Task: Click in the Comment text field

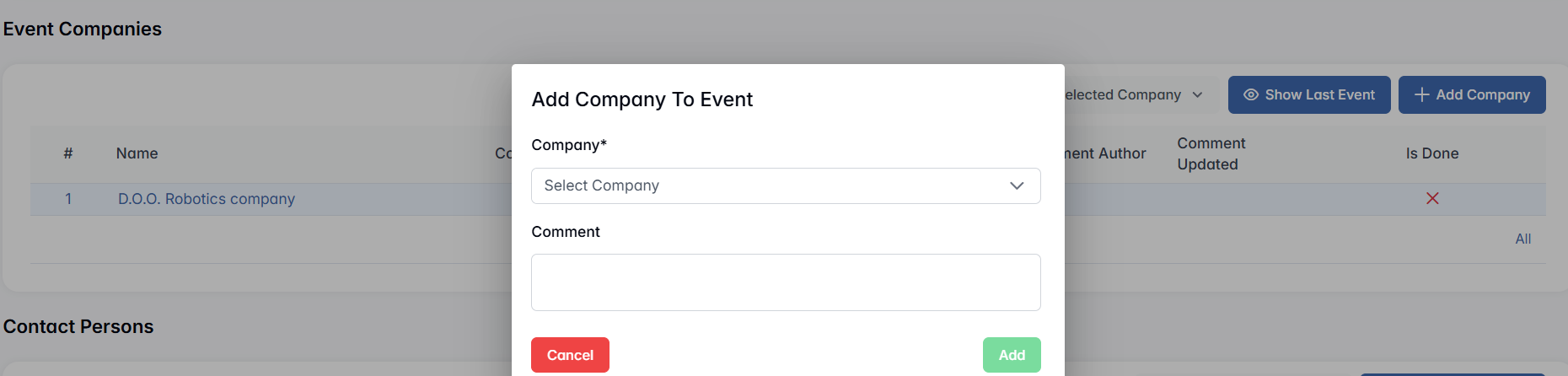Action: tap(785, 282)
